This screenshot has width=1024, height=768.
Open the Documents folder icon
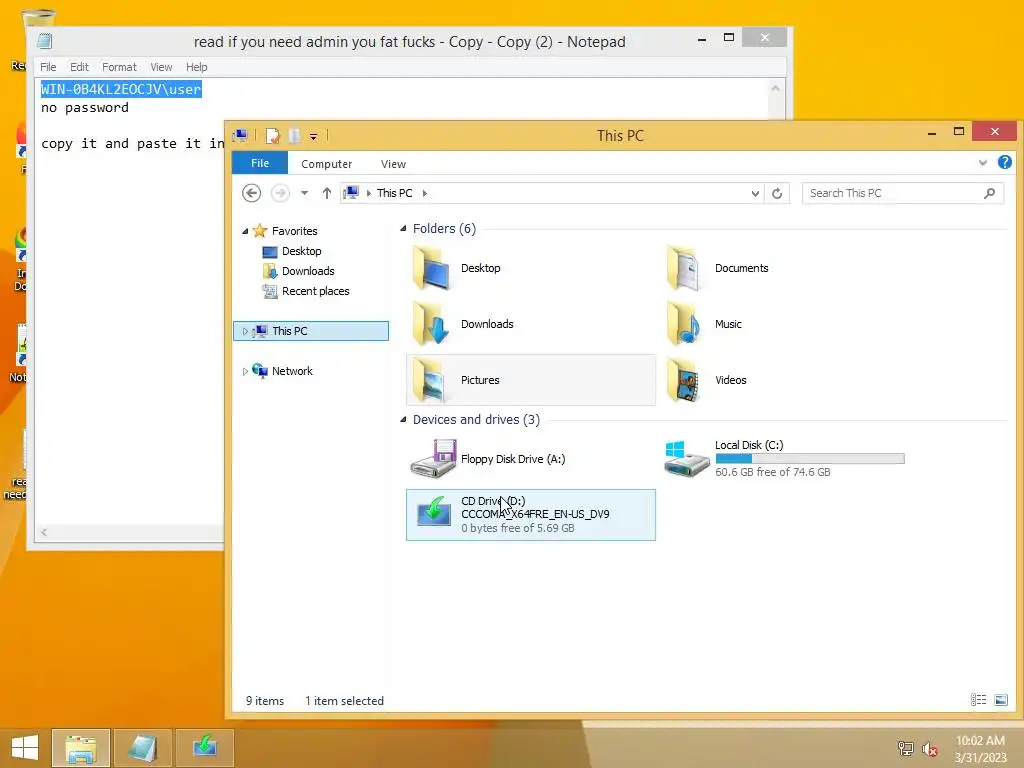coord(684,268)
